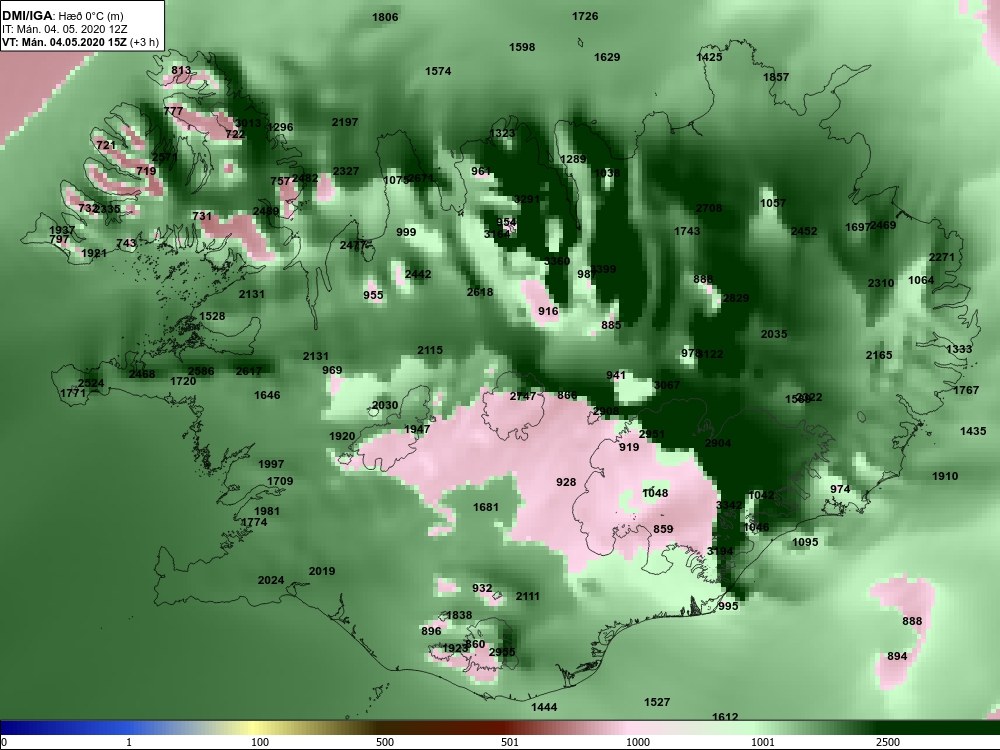Select the 1598 height label
This screenshot has width=1000, height=750.
pos(522,47)
